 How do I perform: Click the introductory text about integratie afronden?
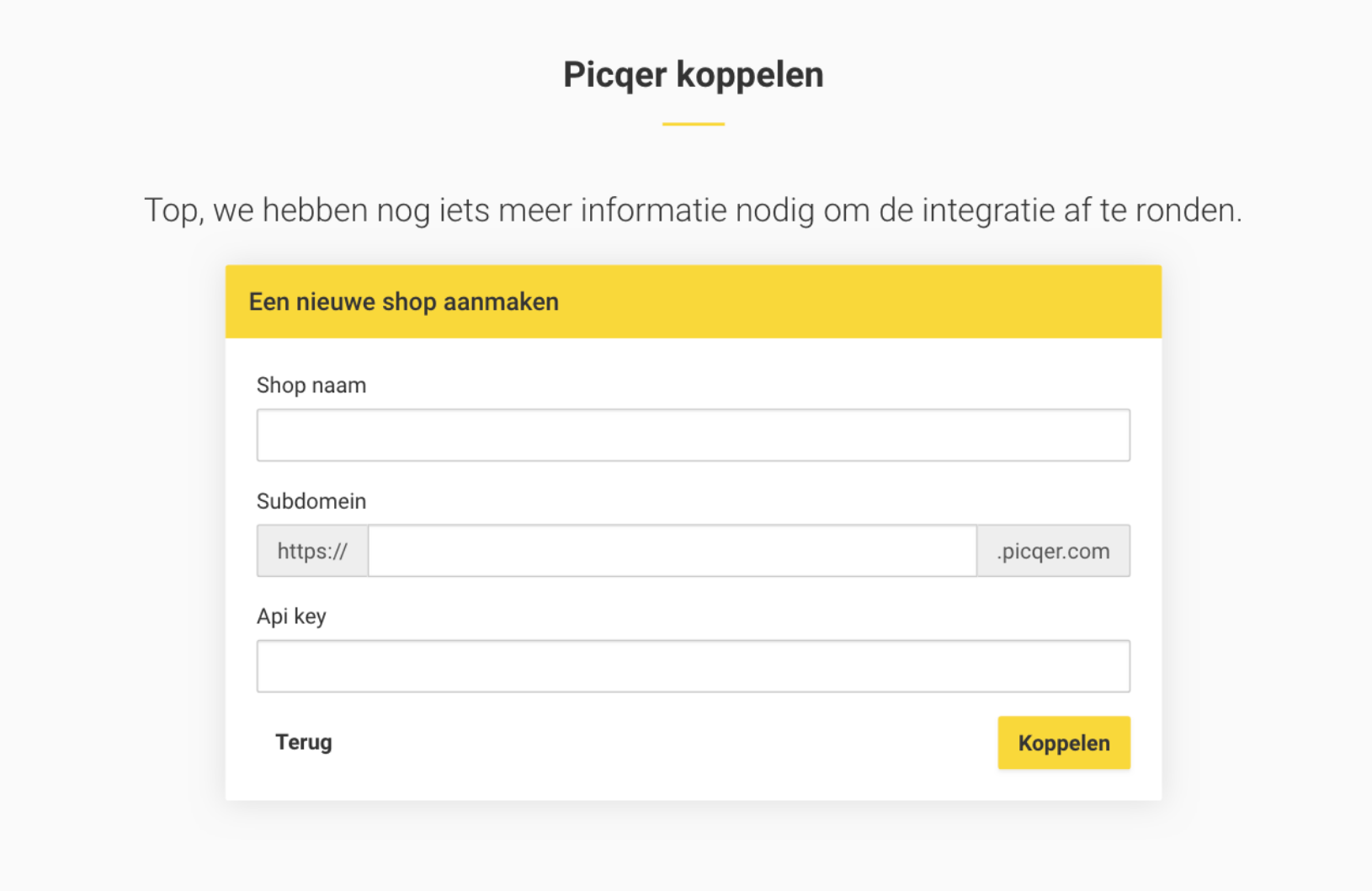(x=693, y=211)
